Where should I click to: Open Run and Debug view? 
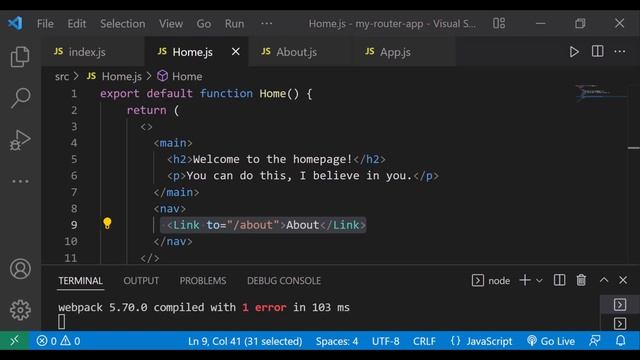(x=20, y=140)
